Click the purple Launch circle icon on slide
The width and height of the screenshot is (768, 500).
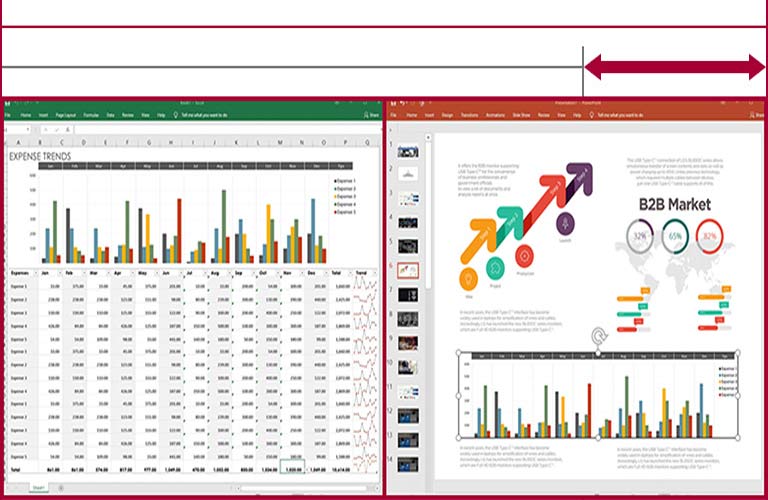[x=567, y=223]
